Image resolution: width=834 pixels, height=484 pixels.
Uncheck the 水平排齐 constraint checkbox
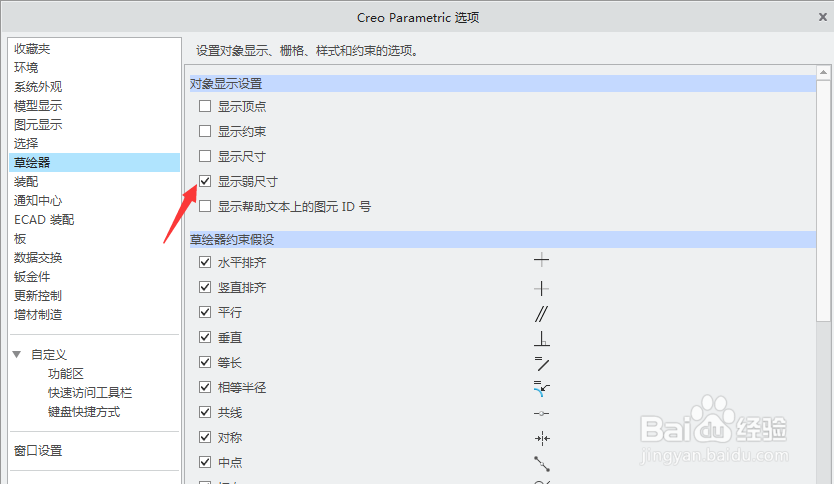pos(205,262)
